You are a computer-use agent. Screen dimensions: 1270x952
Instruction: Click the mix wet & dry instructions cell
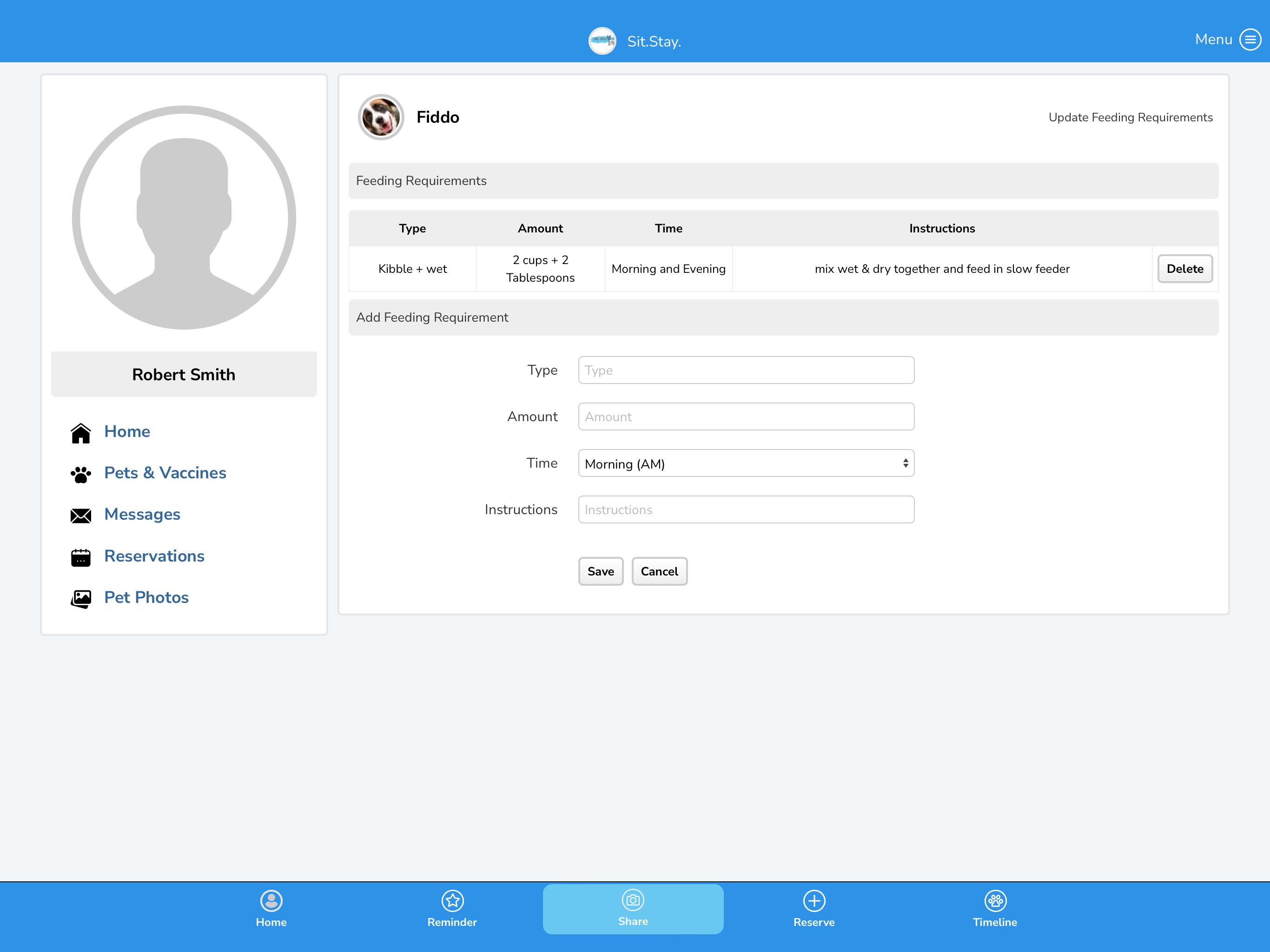point(942,269)
